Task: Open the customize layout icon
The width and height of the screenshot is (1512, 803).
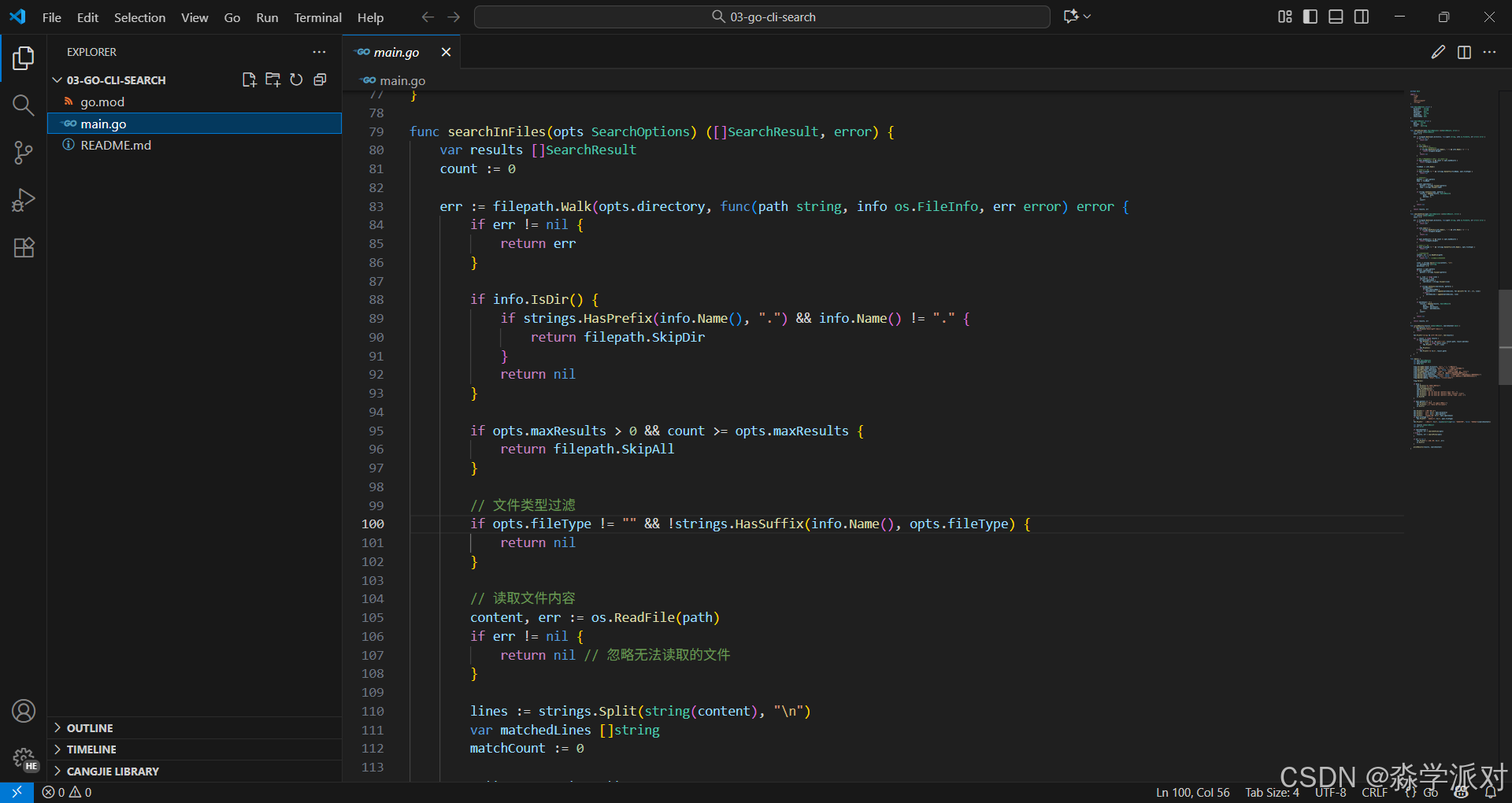Action: pos(1285,17)
